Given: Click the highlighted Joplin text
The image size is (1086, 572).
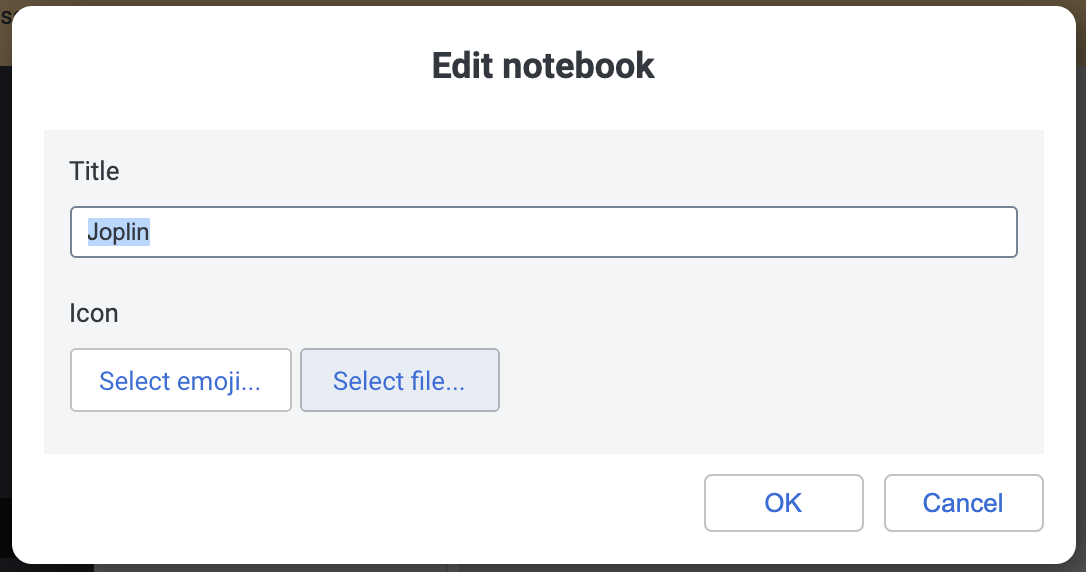Looking at the screenshot, I should pyautogui.click(x=118, y=232).
